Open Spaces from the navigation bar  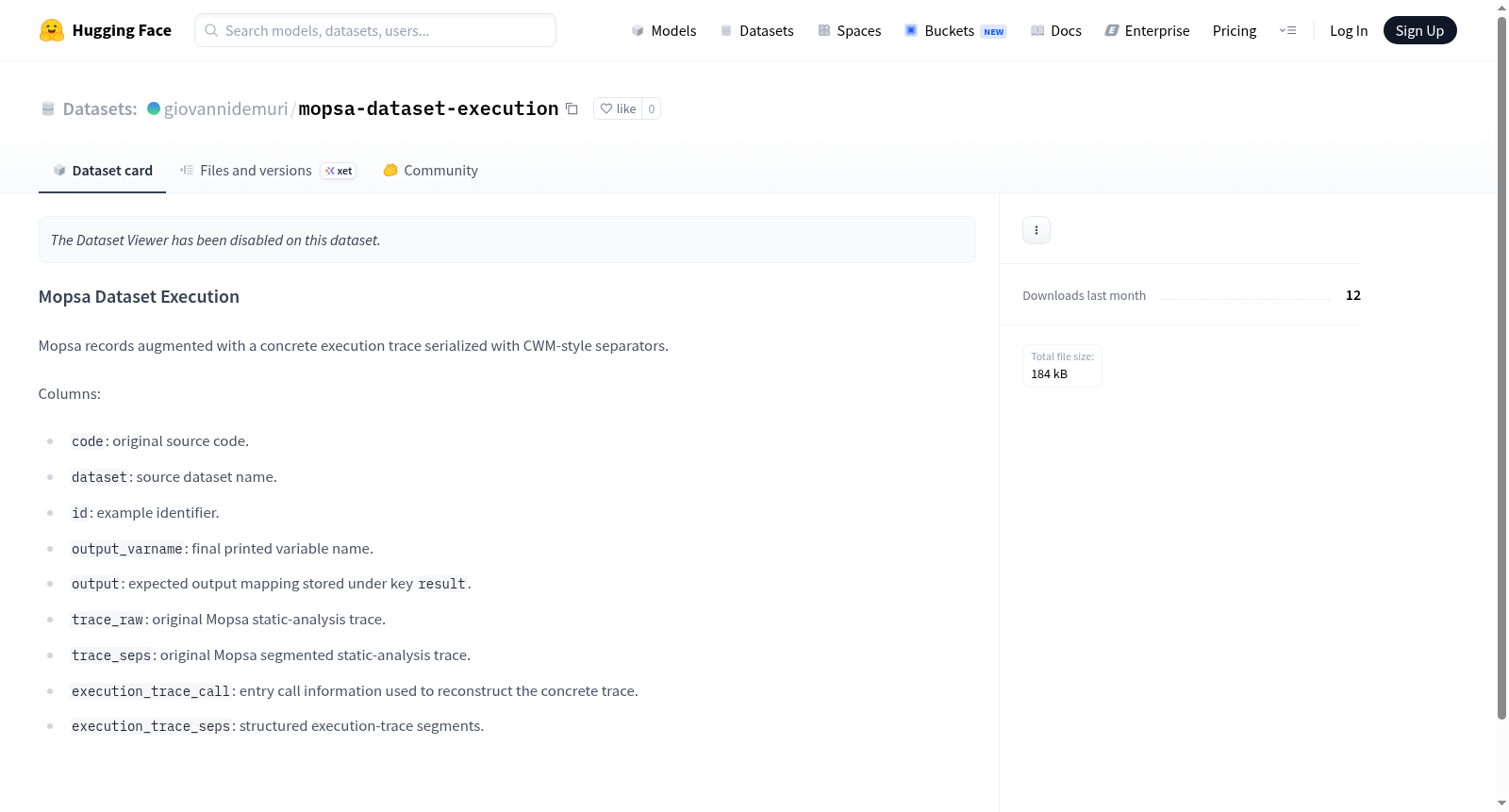pos(850,30)
